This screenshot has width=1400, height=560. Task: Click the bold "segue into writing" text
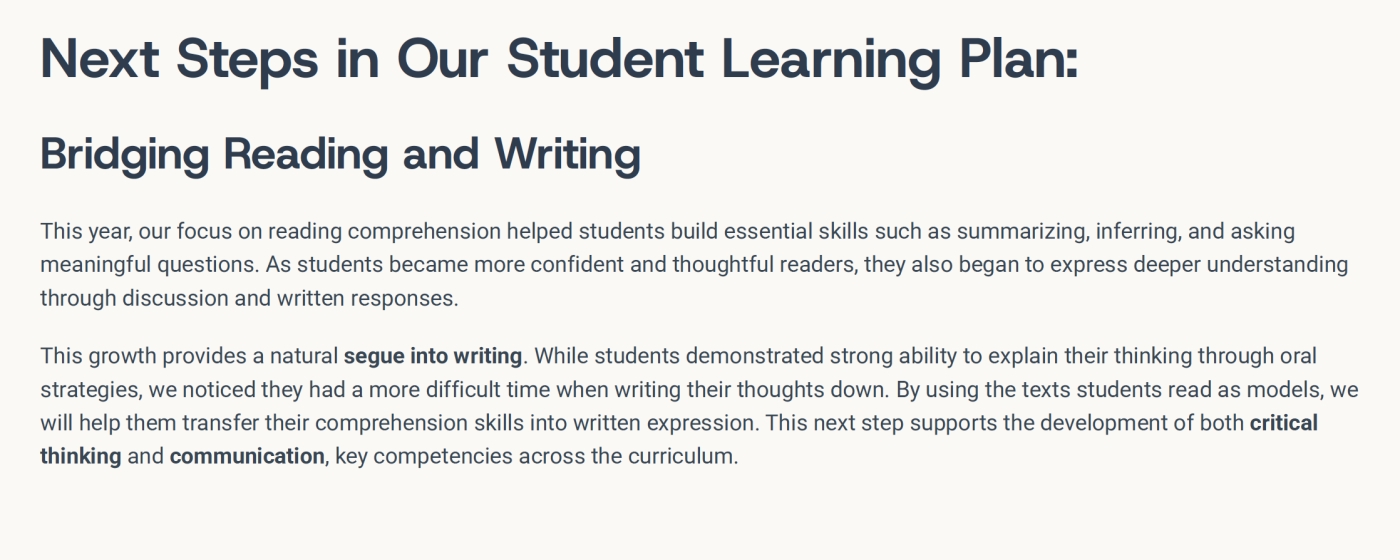[x=432, y=356]
